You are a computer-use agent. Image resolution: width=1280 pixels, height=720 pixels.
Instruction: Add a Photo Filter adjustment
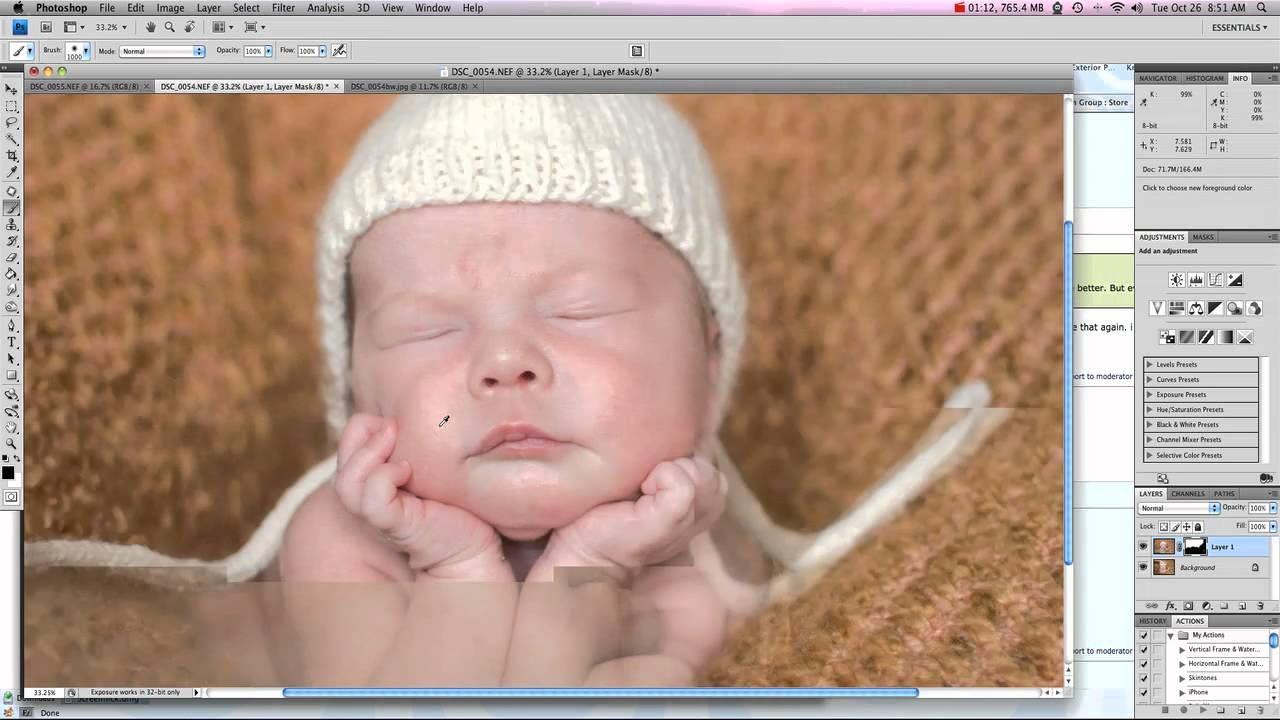[x=1235, y=308]
